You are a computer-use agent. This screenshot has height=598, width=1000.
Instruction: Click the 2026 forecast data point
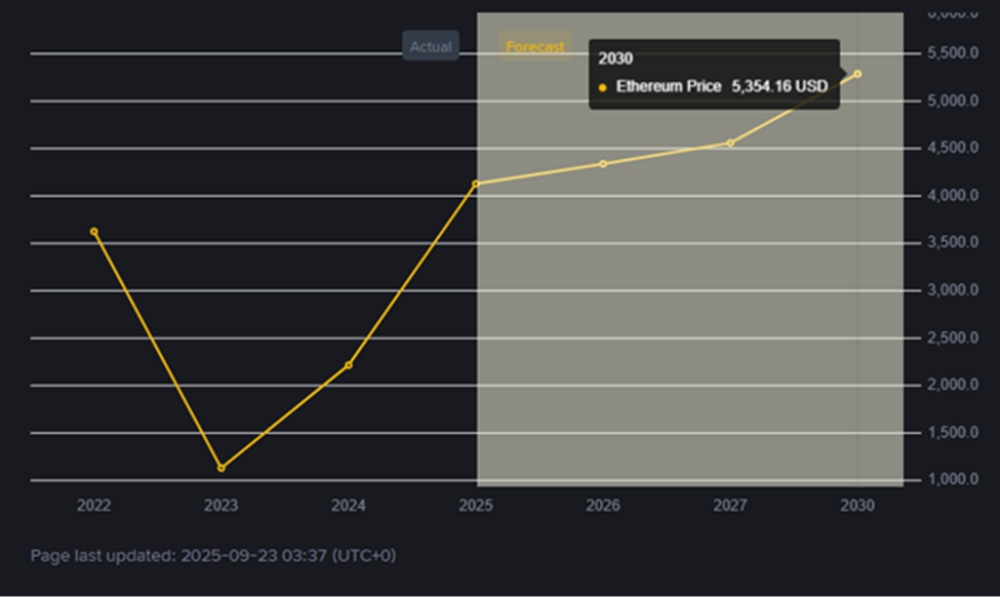point(602,164)
